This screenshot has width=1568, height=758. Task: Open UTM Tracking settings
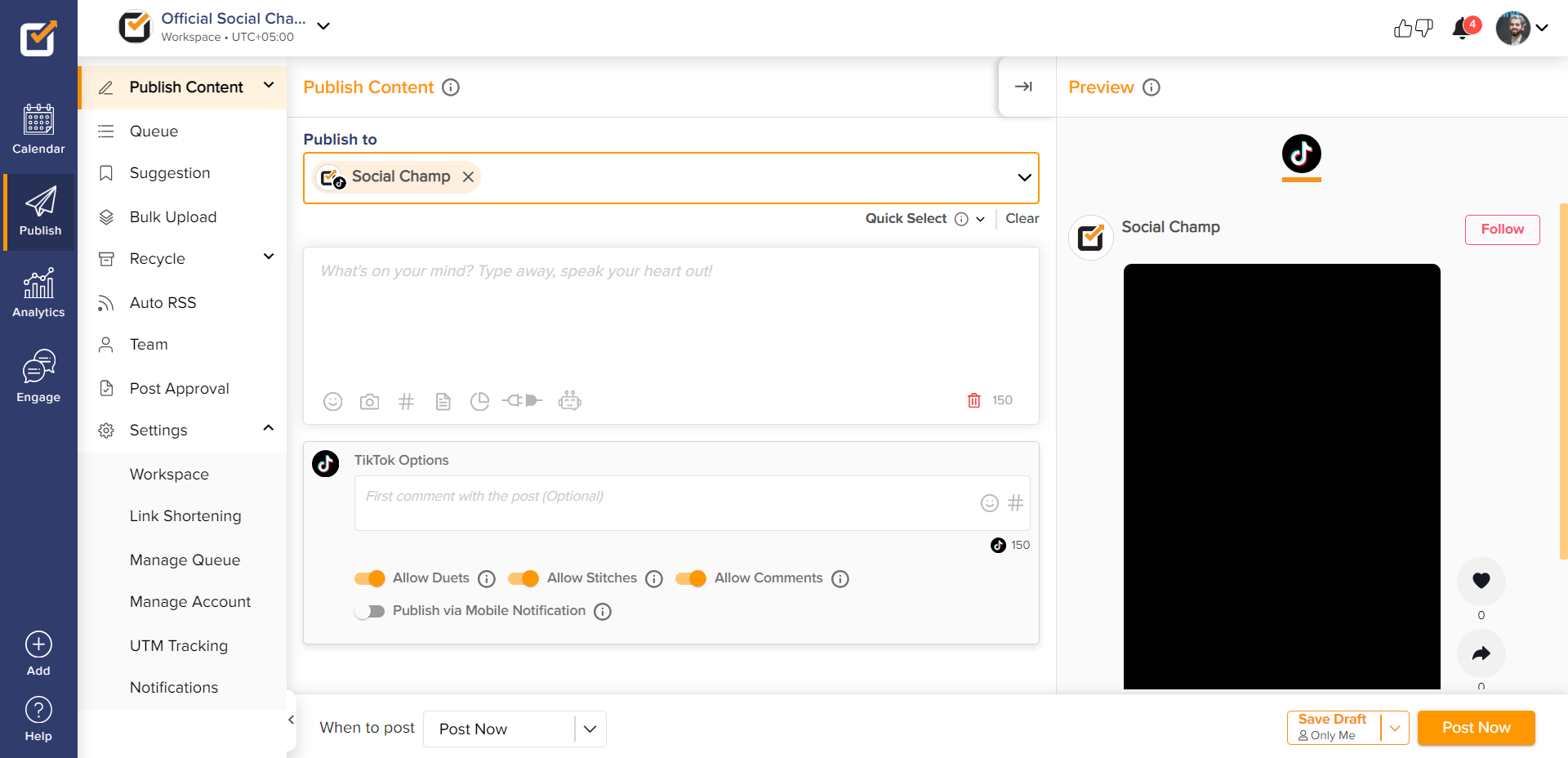[x=179, y=646]
